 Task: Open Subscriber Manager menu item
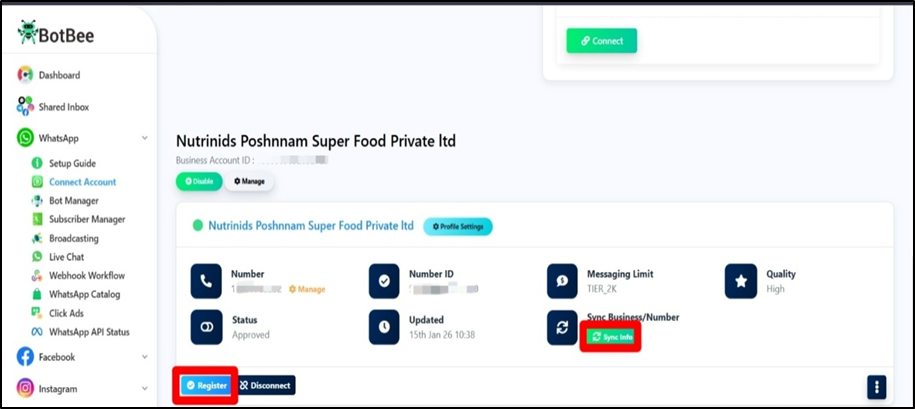click(86, 220)
